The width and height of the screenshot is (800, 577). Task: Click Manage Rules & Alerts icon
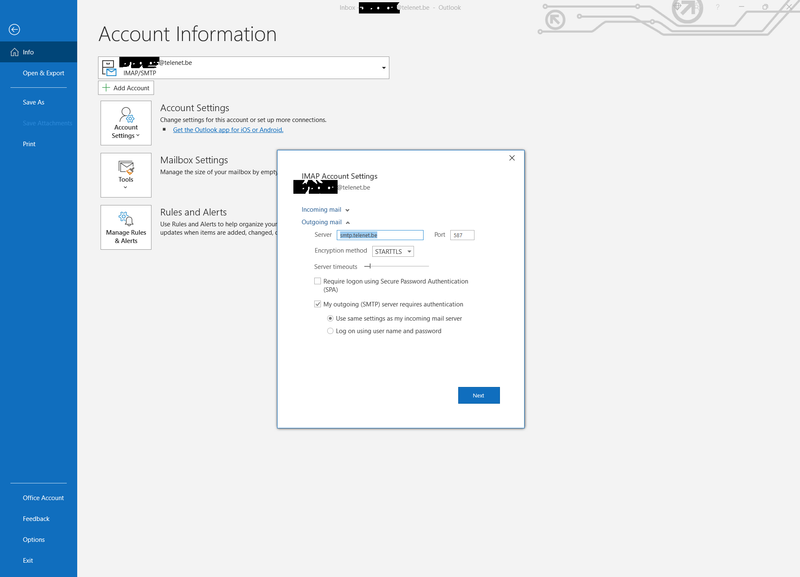click(x=126, y=227)
